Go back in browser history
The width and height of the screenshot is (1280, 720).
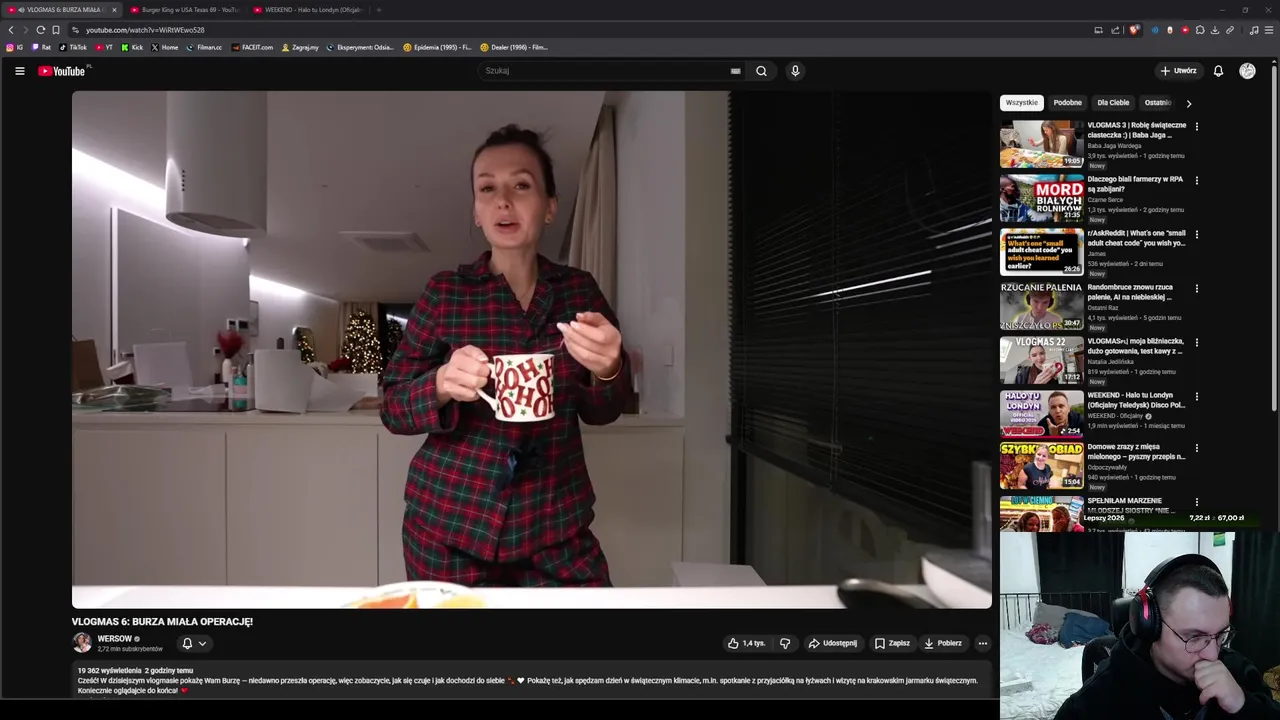pos(11,30)
